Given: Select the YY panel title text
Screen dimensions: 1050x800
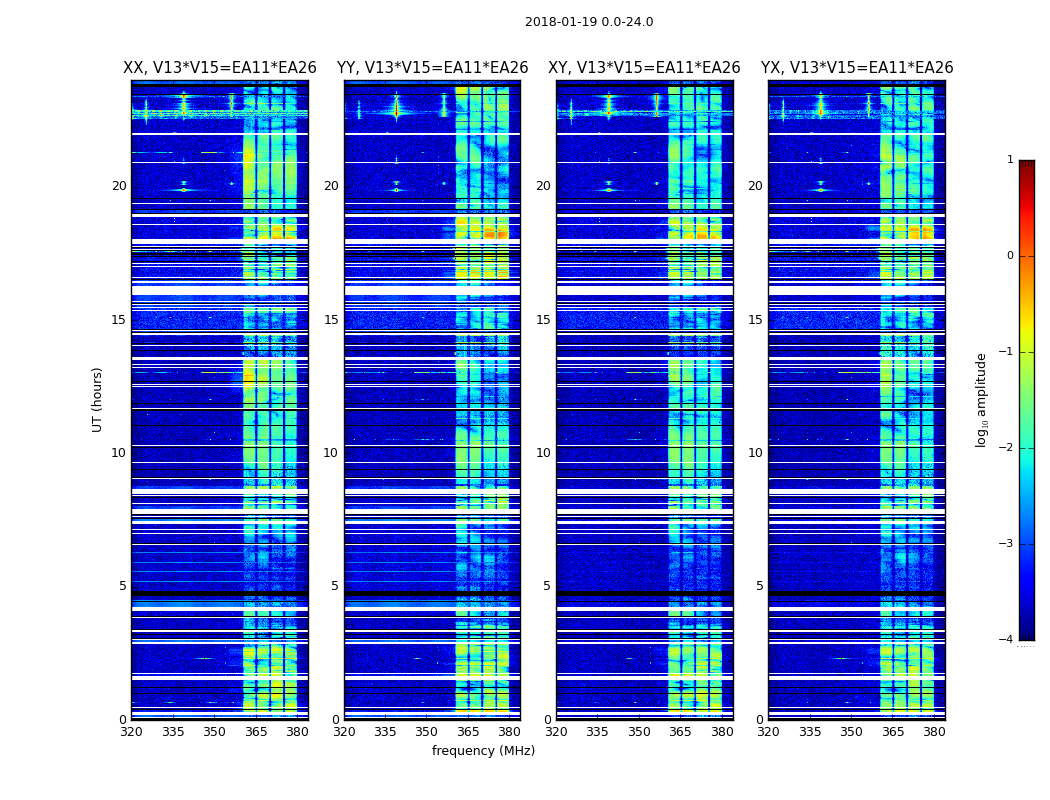Looking at the screenshot, I should click(x=432, y=68).
